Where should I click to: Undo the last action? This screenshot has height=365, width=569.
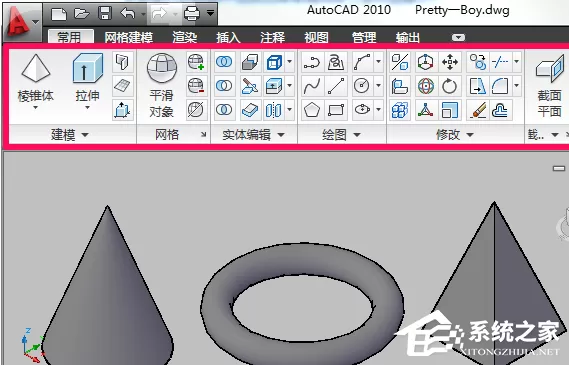128,14
